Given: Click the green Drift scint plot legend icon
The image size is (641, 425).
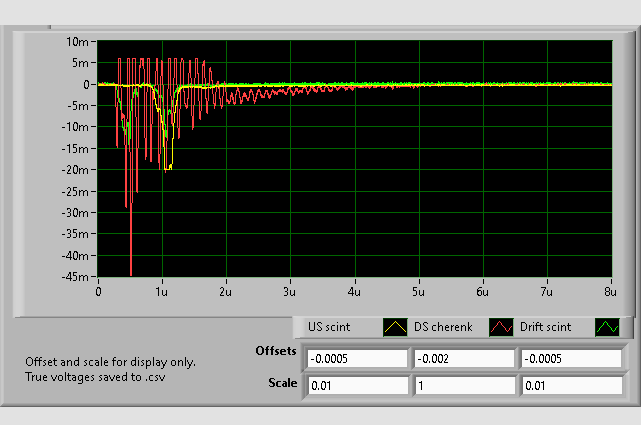Looking at the screenshot, I should (607, 327).
